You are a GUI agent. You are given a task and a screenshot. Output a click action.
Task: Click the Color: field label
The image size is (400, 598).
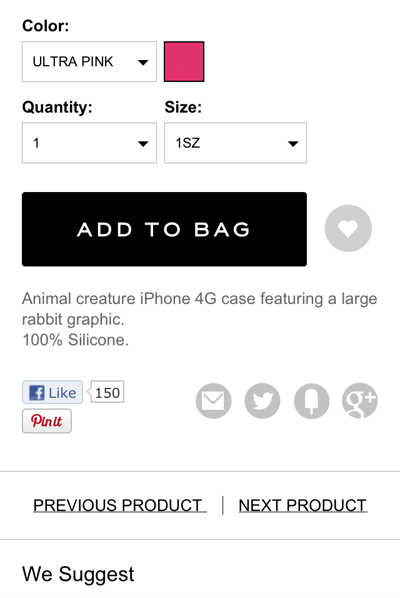click(x=46, y=26)
